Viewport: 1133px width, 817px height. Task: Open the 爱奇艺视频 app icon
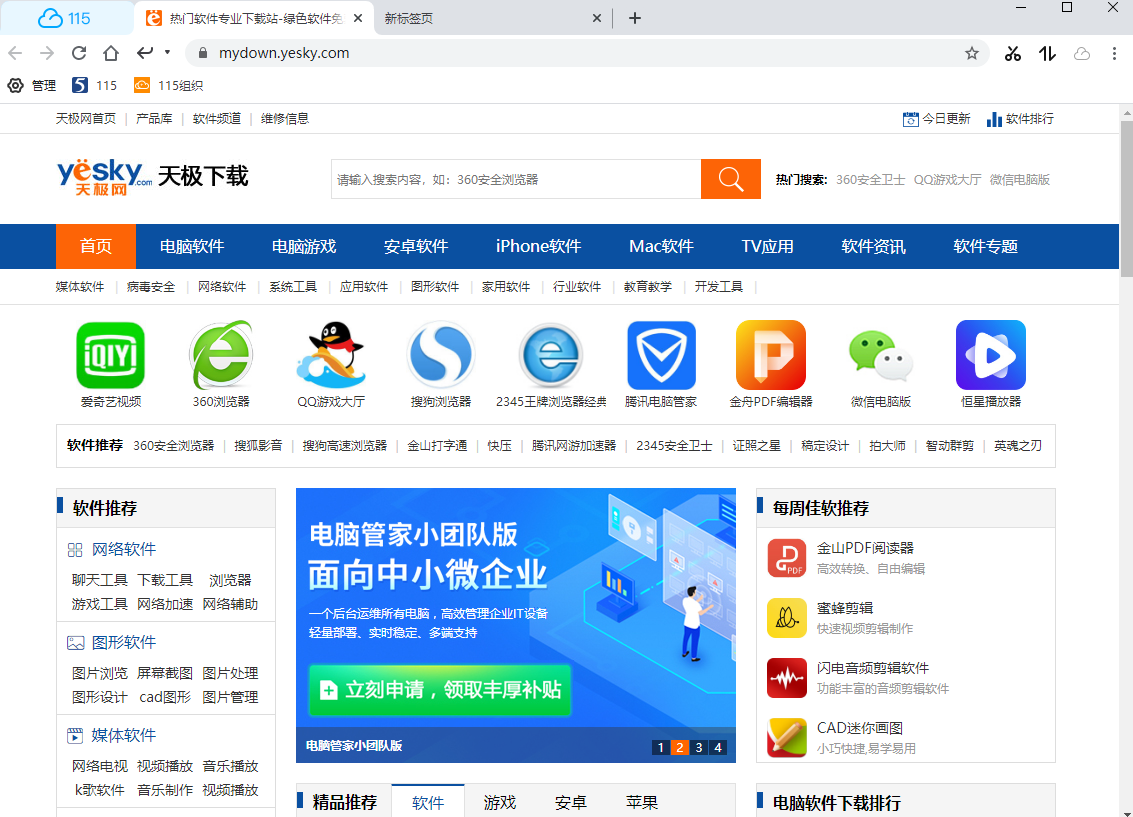pyautogui.click(x=111, y=355)
